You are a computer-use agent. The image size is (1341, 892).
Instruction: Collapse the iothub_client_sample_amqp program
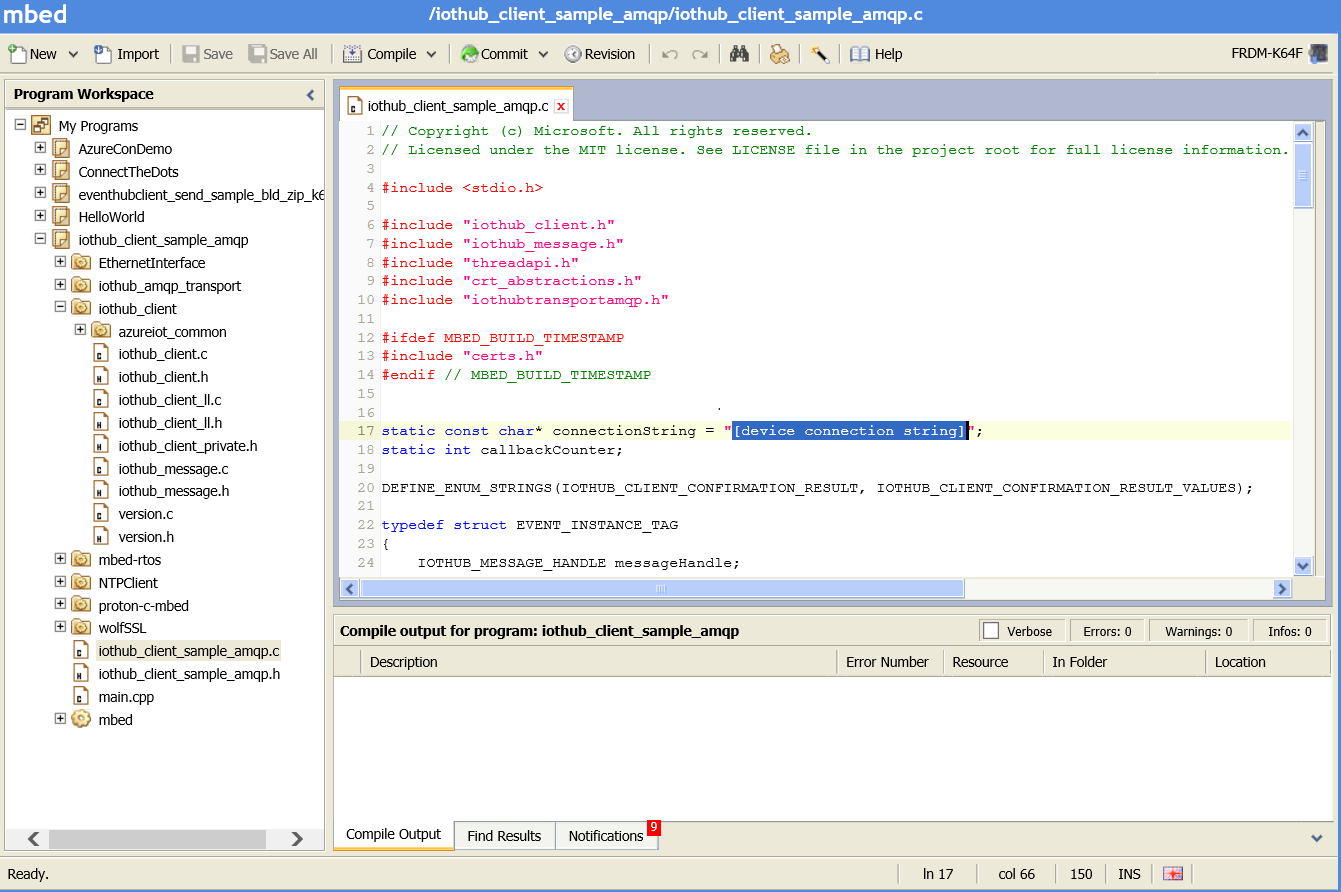click(40, 239)
